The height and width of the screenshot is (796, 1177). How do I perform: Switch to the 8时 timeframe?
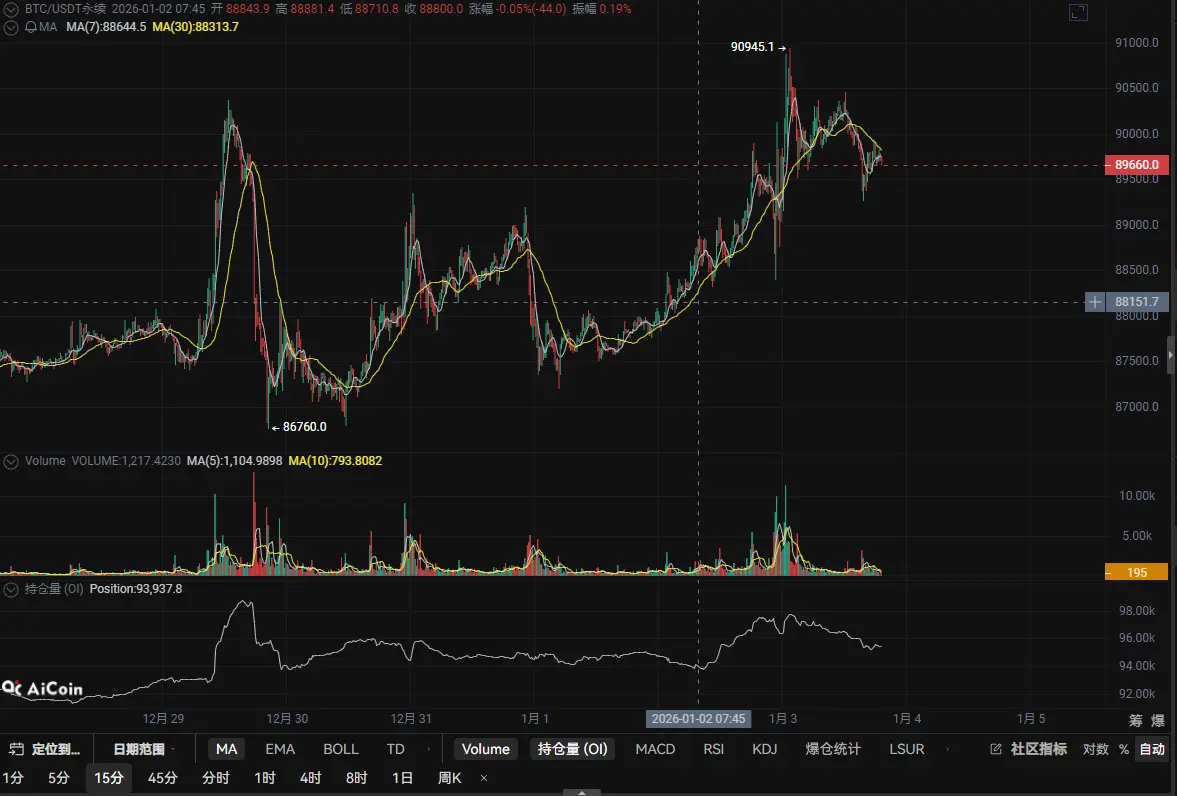pos(357,778)
